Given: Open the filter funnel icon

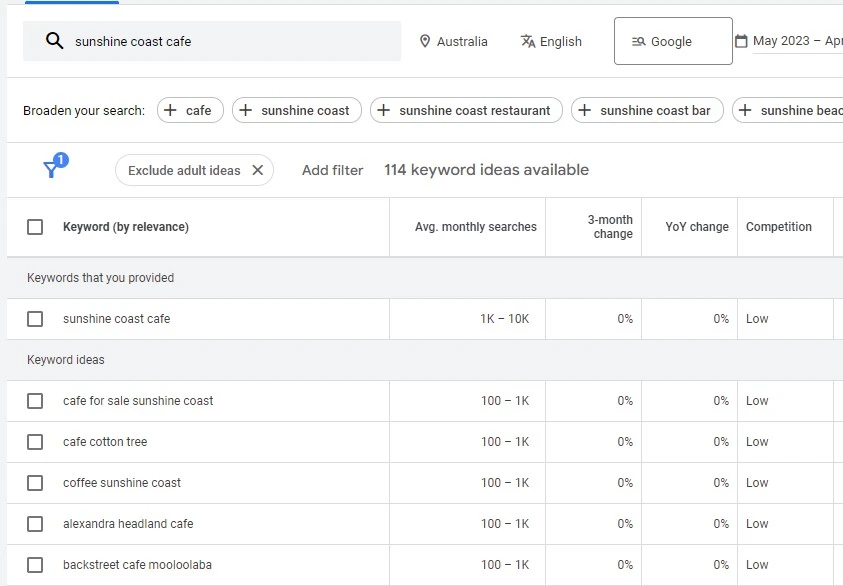Looking at the screenshot, I should coord(52,169).
